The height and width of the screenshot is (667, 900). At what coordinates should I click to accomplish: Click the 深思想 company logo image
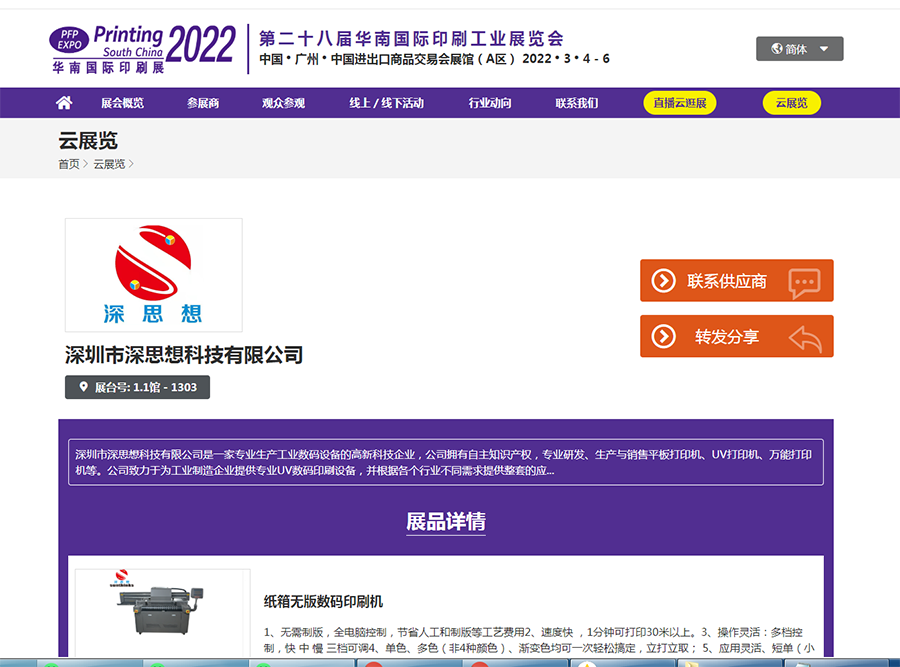click(153, 275)
